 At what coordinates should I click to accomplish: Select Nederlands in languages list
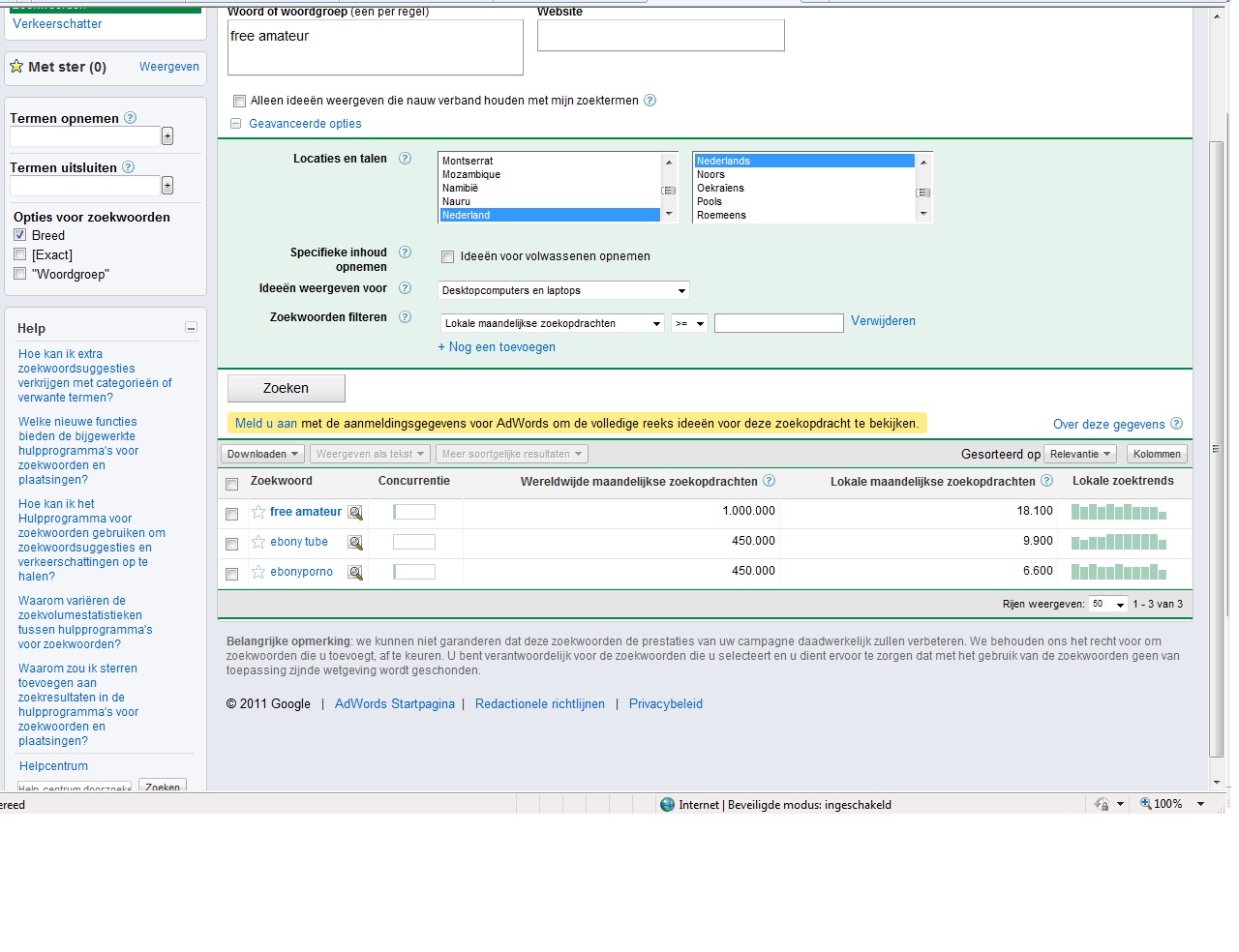click(803, 161)
